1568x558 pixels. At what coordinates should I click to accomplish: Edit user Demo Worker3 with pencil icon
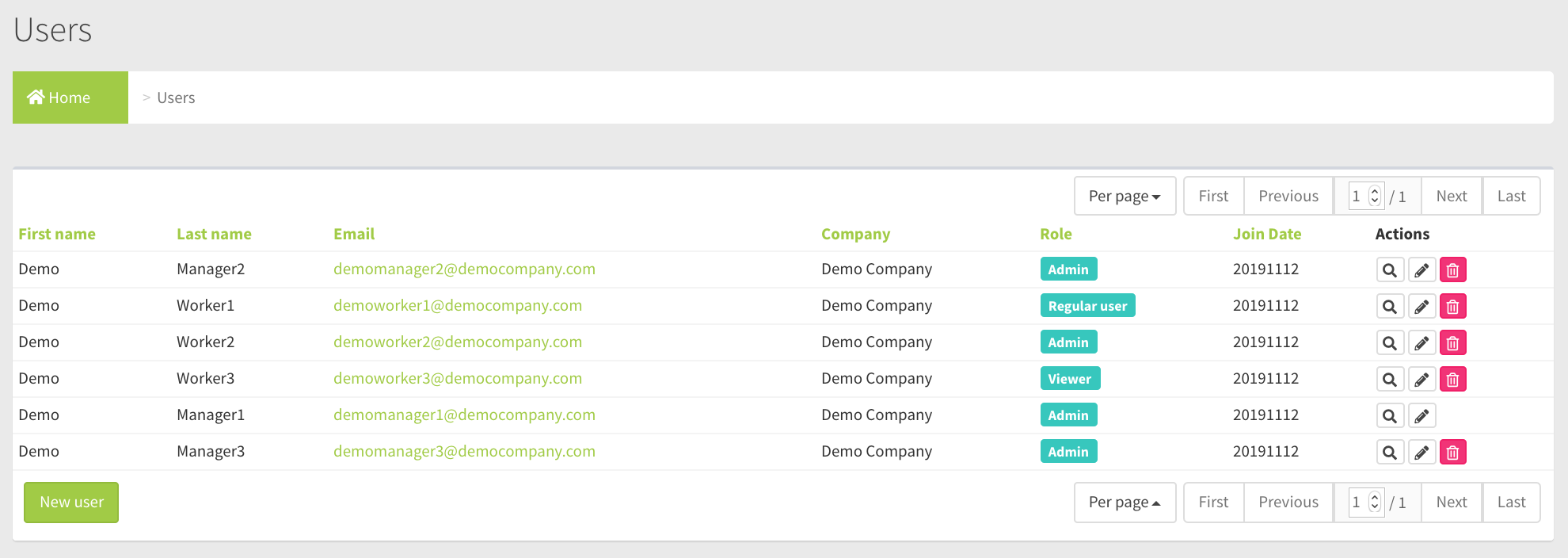(x=1421, y=380)
